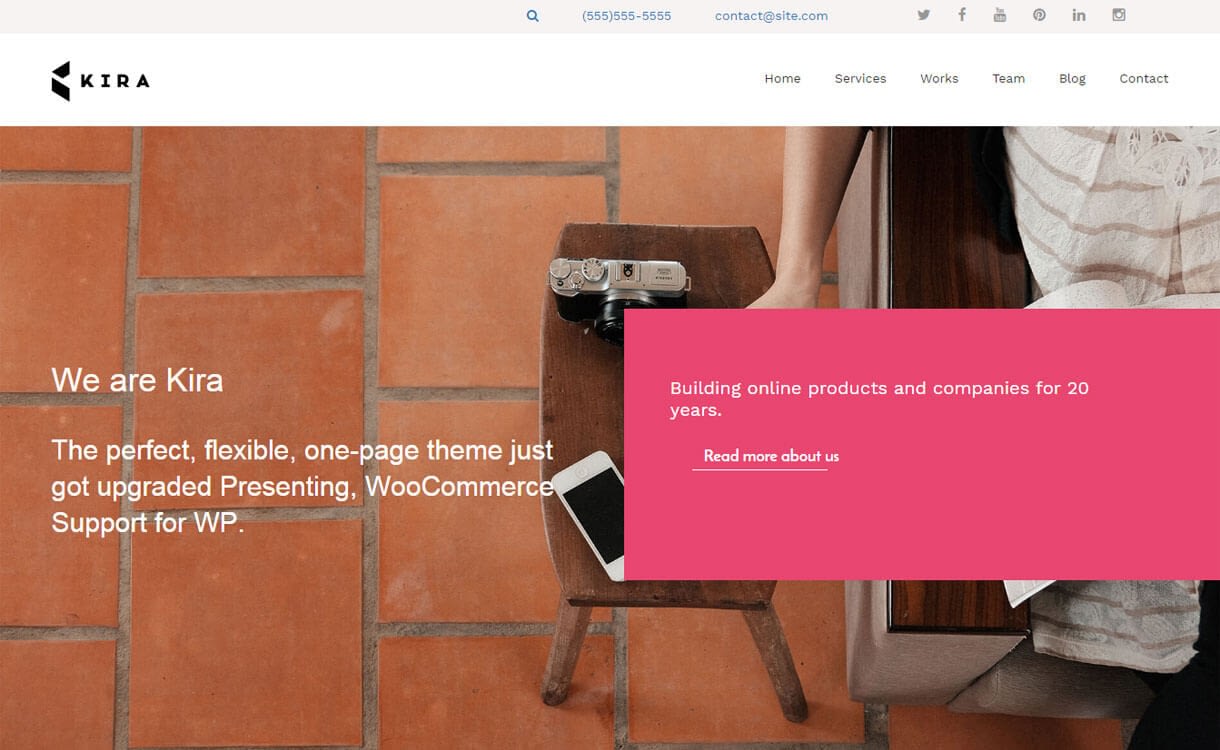Click the phone number (555)555-5555

pos(627,16)
